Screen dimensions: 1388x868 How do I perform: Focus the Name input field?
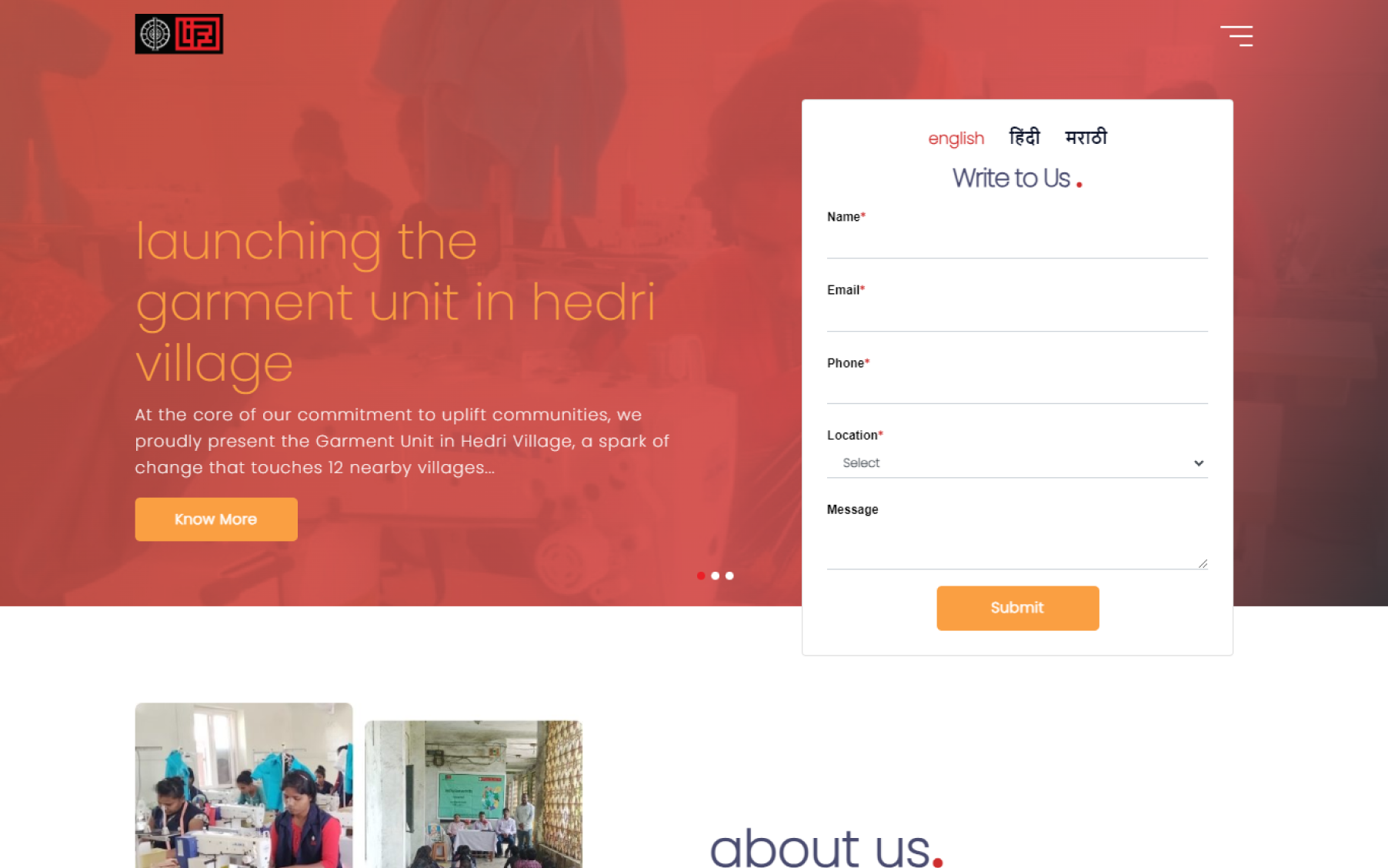coord(1017,243)
